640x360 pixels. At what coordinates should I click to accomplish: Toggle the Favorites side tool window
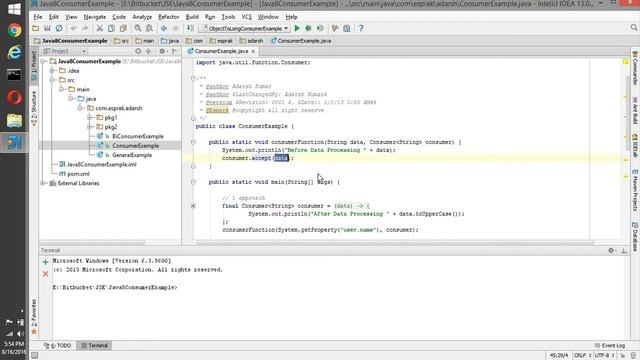(x=34, y=317)
